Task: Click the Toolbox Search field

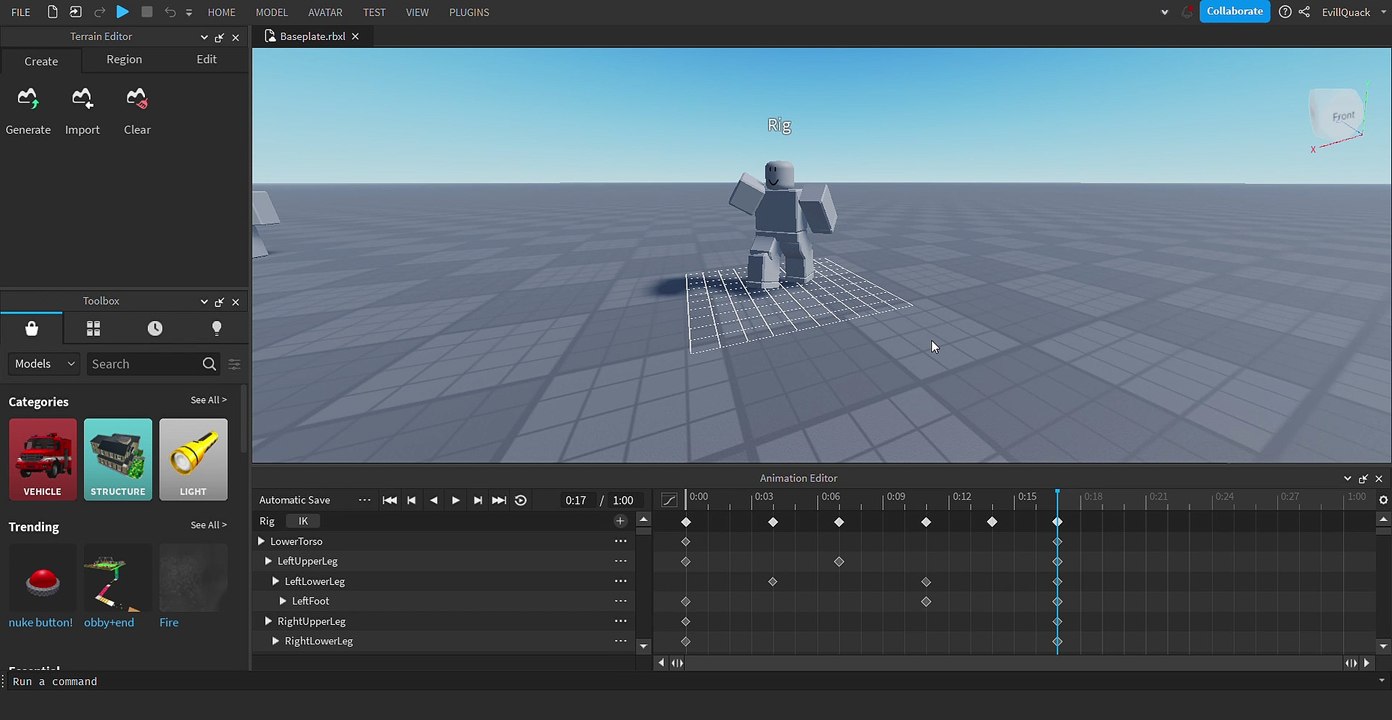Action: [144, 364]
